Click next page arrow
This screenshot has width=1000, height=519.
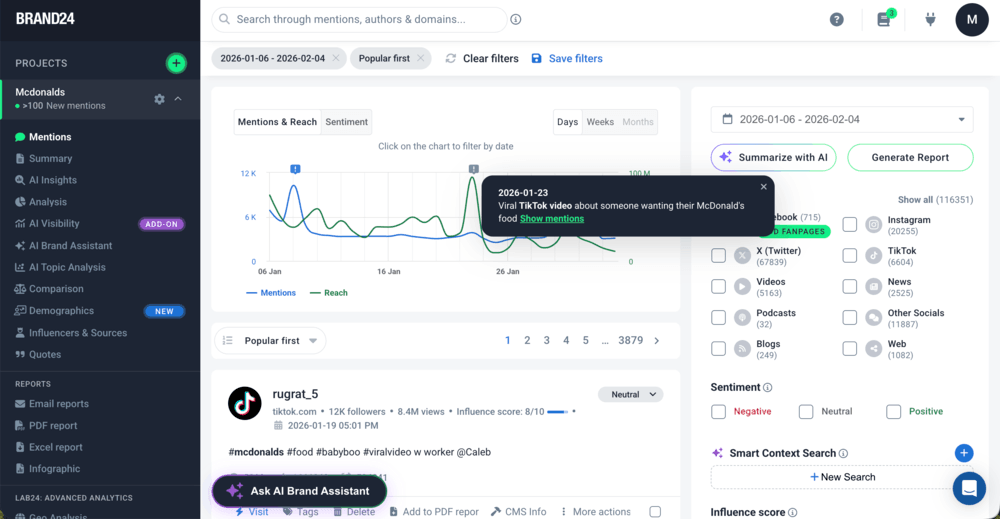tap(657, 340)
